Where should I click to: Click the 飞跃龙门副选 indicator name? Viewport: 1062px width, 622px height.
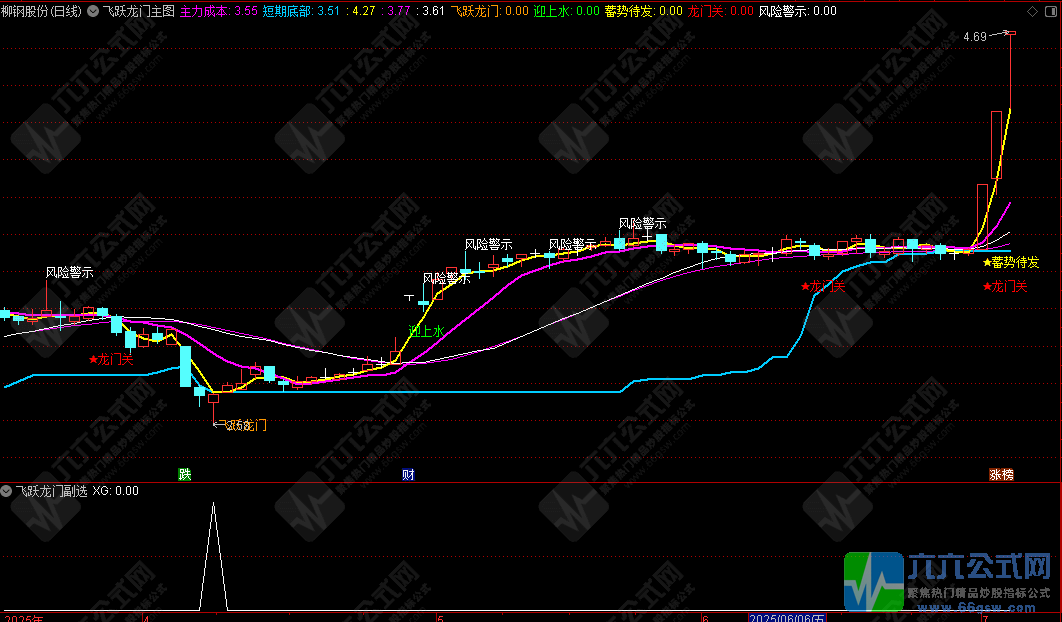pos(51,491)
